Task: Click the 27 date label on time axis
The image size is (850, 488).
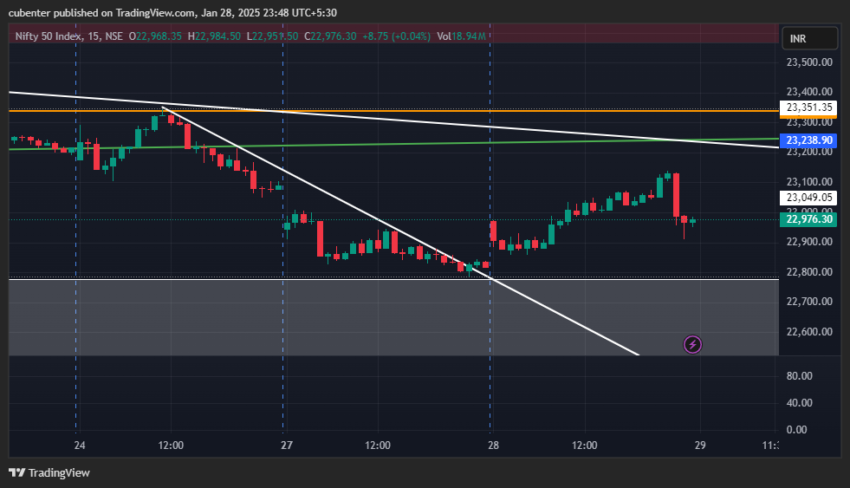Action: tap(287, 445)
